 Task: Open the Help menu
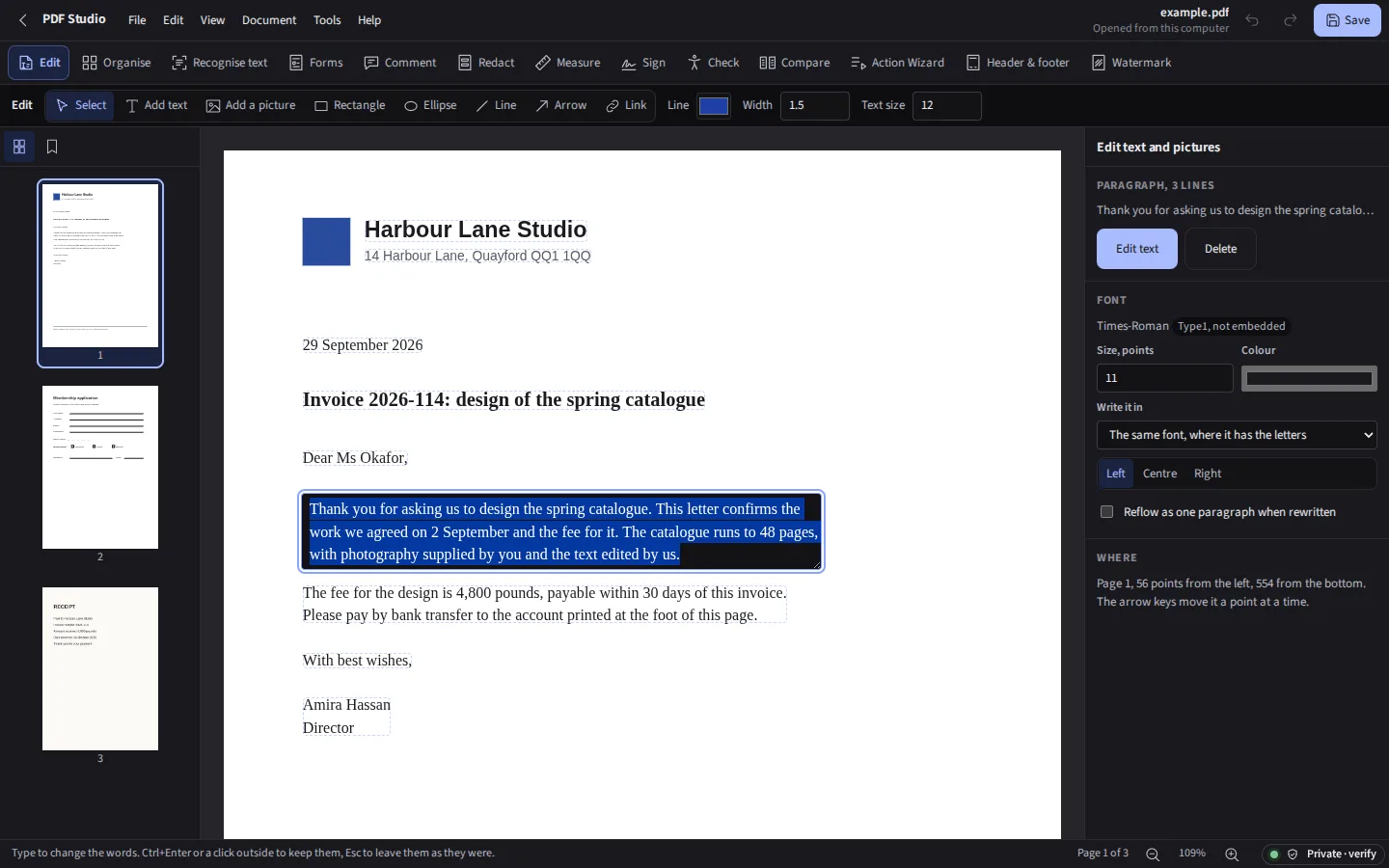369,20
